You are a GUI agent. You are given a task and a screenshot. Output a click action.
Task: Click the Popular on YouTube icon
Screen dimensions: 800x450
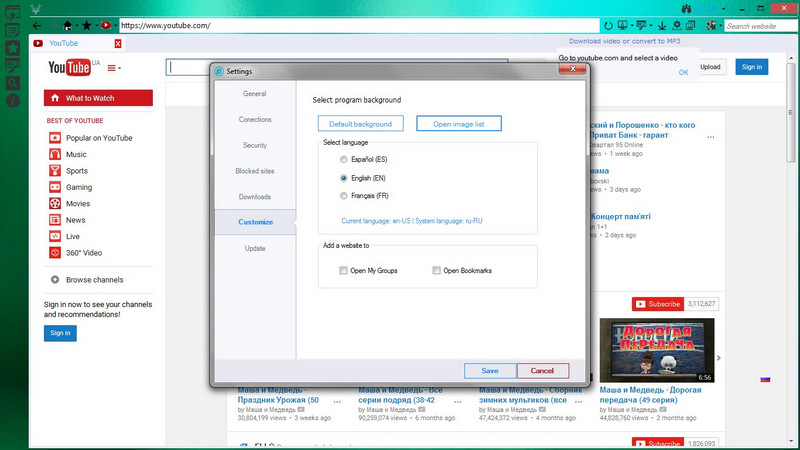[x=55, y=138]
